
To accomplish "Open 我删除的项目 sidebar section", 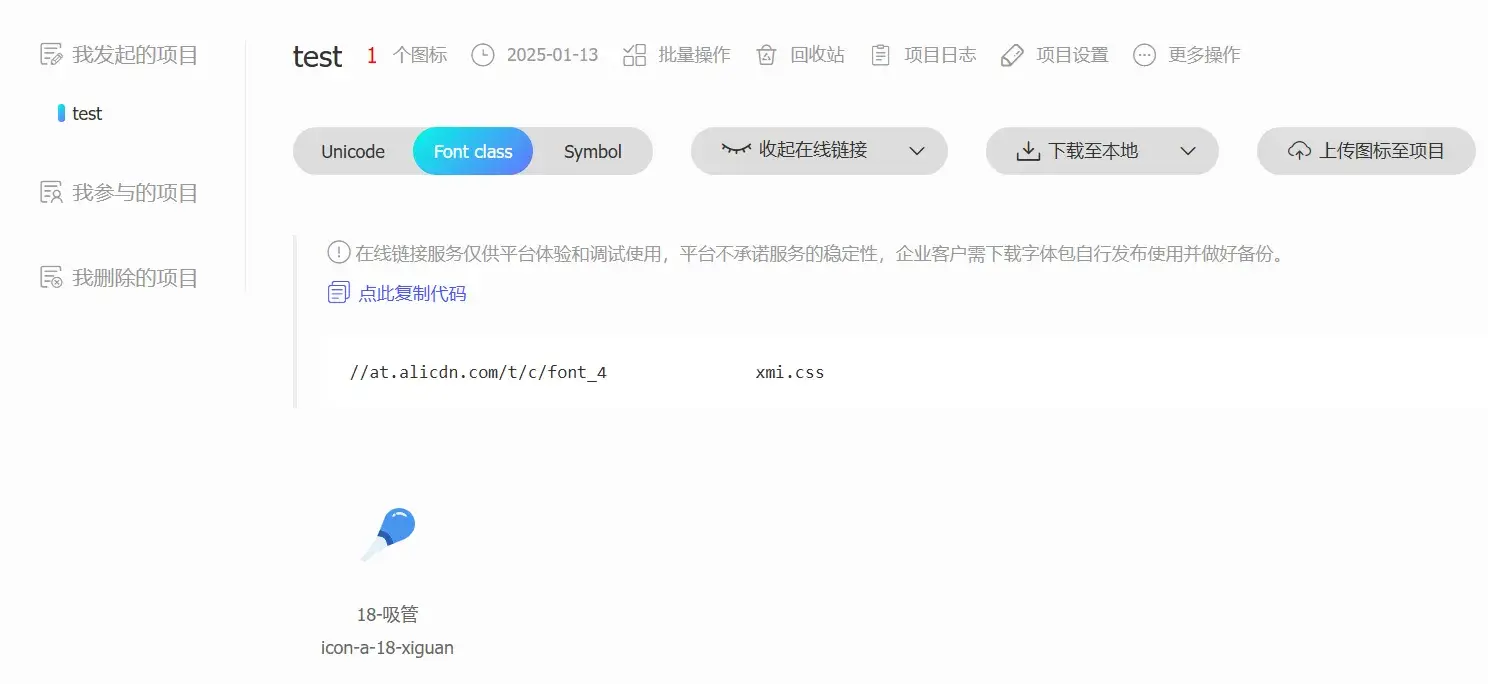I will point(135,277).
